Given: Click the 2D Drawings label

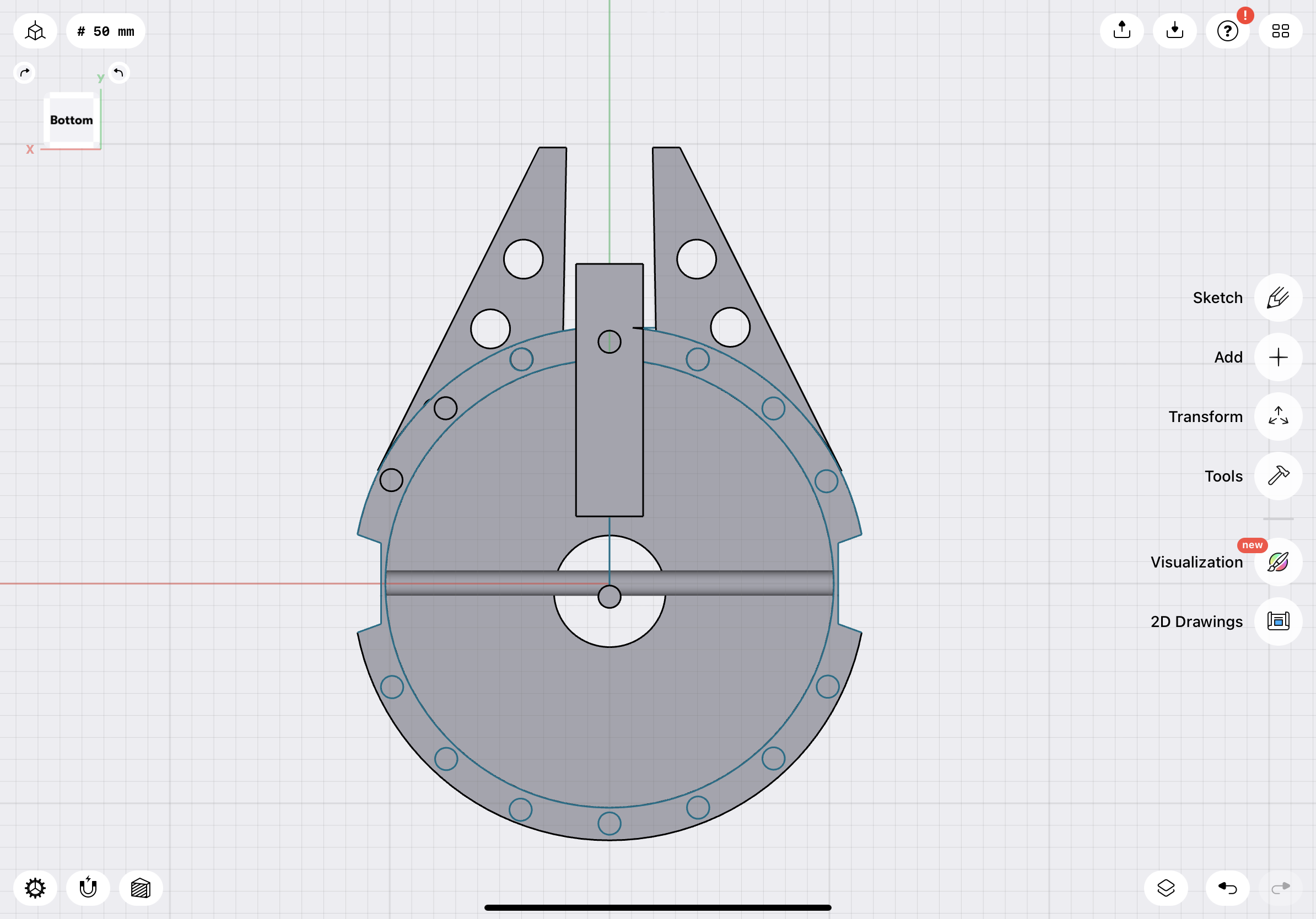Looking at the screenshot, I should [1196, 622].
